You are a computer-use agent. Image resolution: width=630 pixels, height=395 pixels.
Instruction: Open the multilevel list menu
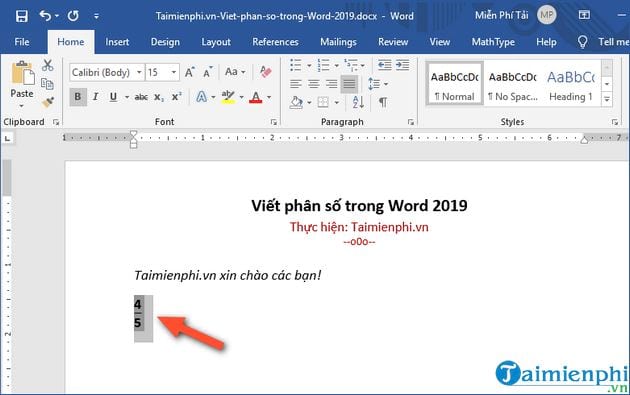click(350, 65)
